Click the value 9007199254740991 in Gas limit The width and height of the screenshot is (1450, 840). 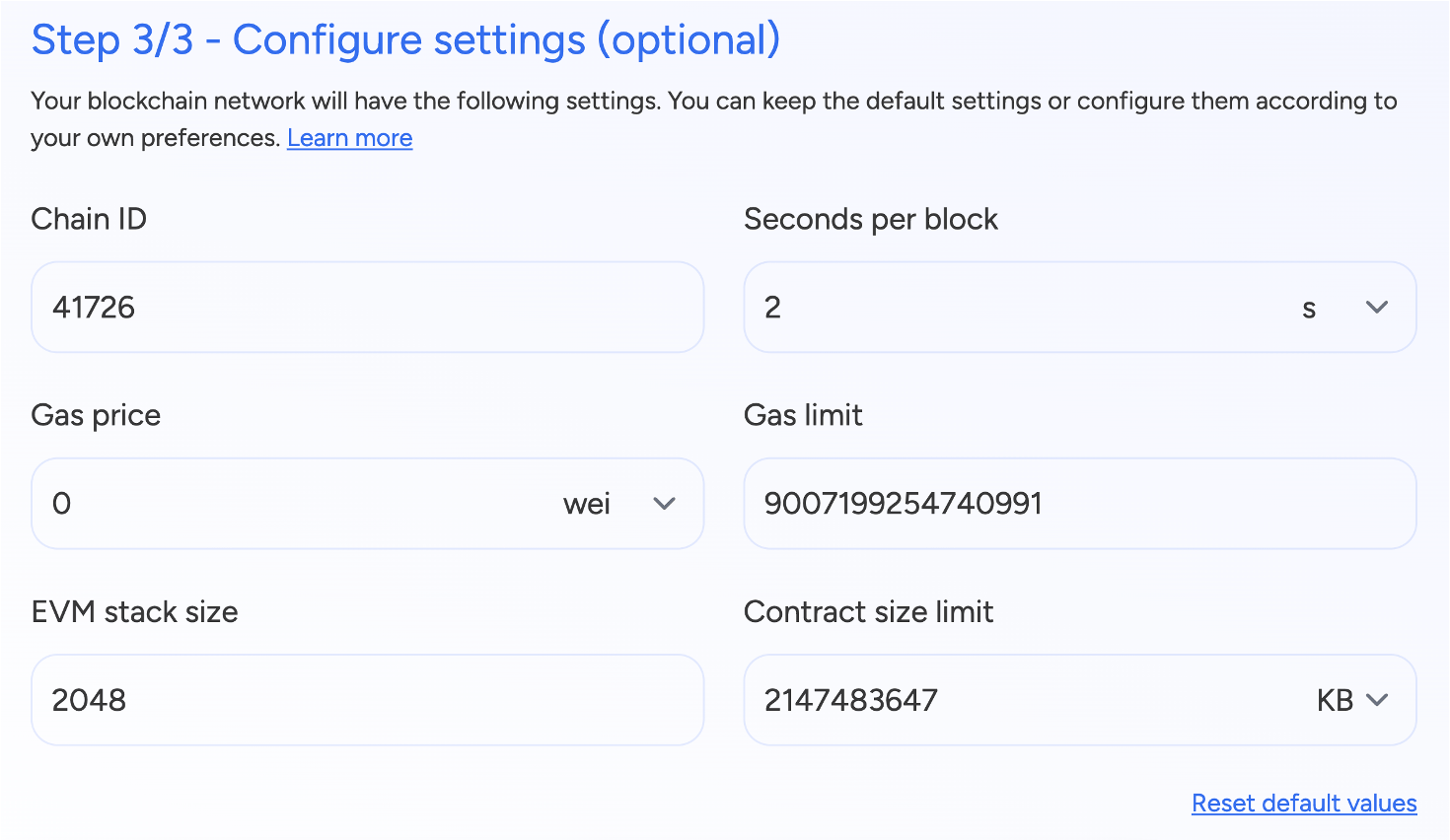point(903,503)
